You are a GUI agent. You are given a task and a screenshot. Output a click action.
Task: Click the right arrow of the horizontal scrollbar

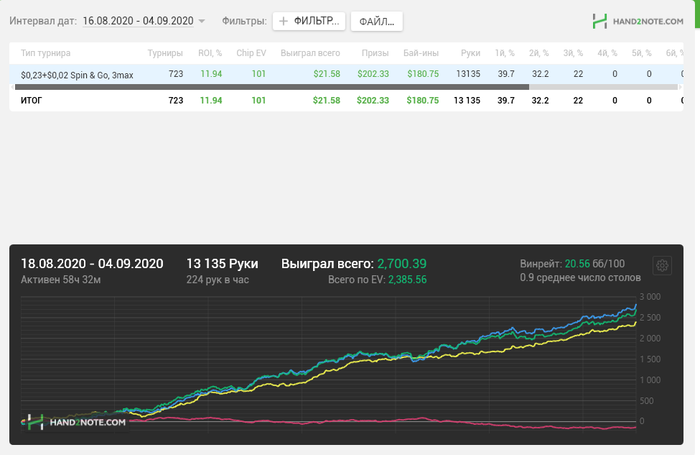(x=680, y=87)
